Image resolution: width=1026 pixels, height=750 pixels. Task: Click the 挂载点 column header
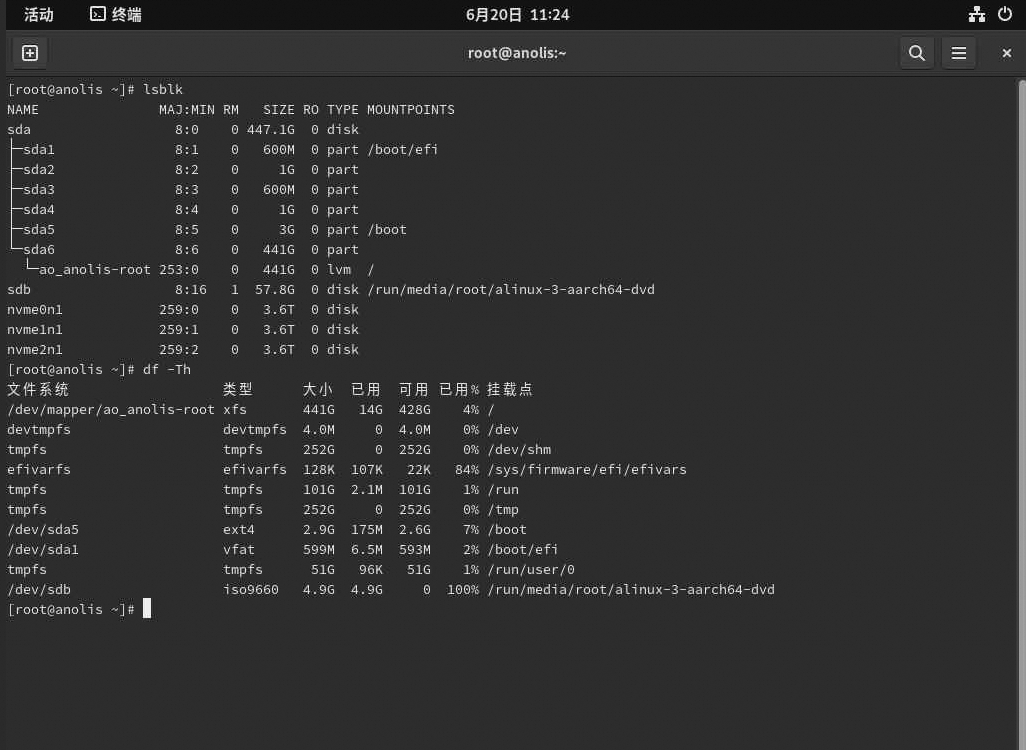click(510, 389)
